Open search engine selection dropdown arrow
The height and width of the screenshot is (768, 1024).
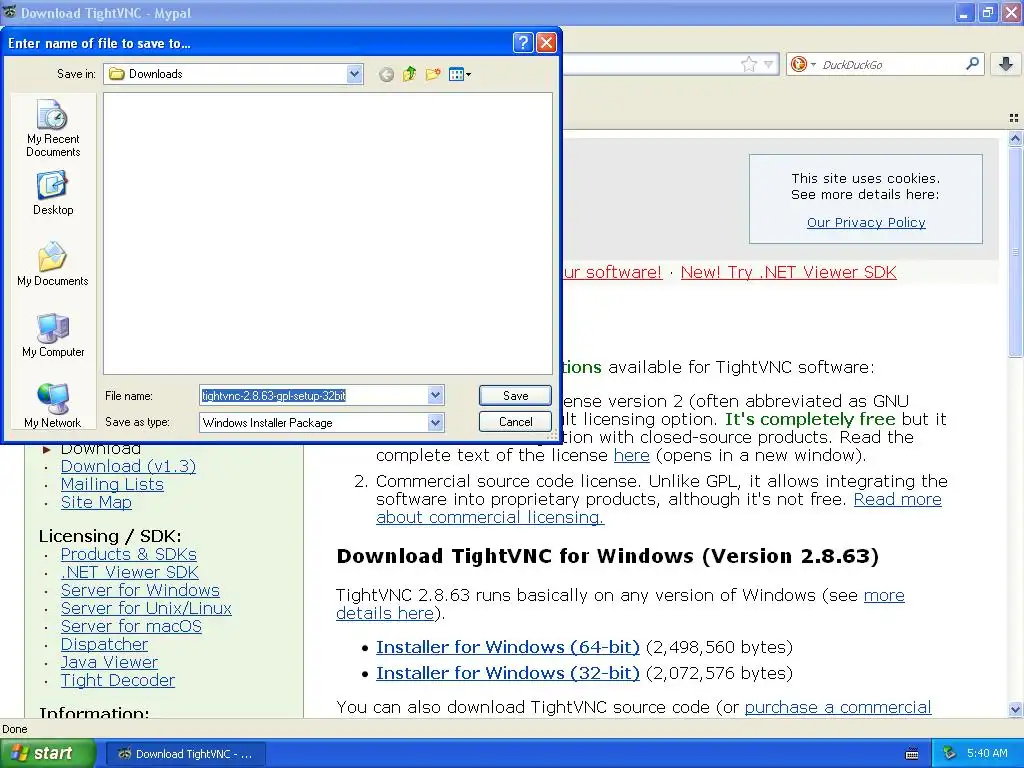(813, 65)
